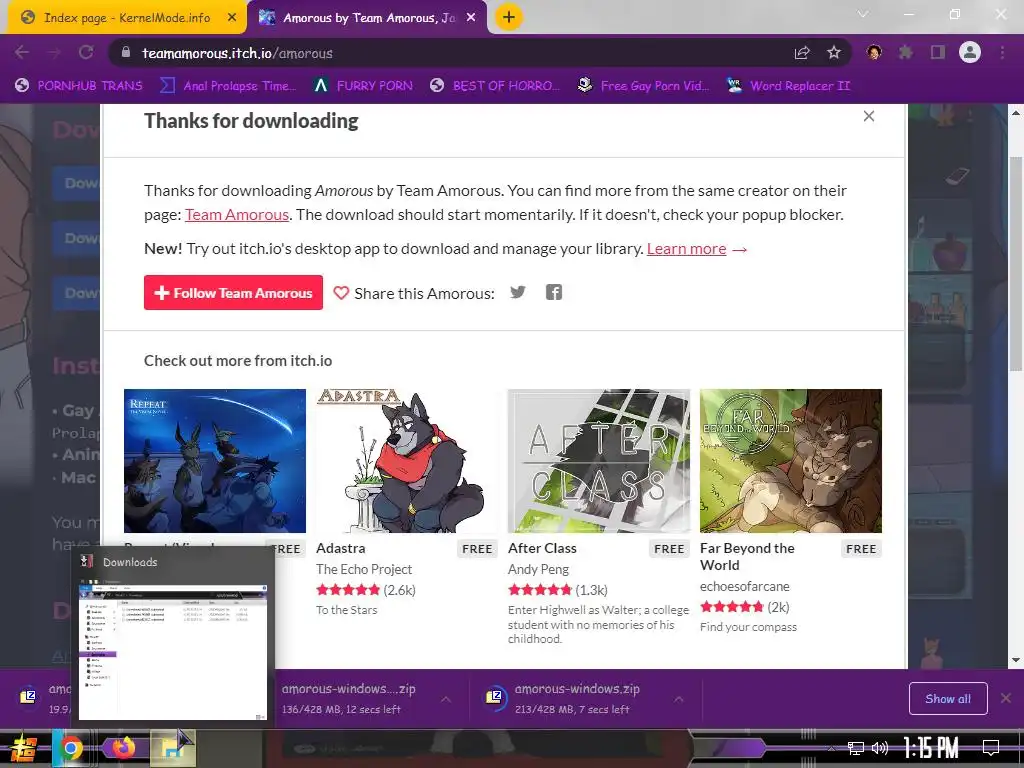Go back using the browser back arrow

pos(22,53)
